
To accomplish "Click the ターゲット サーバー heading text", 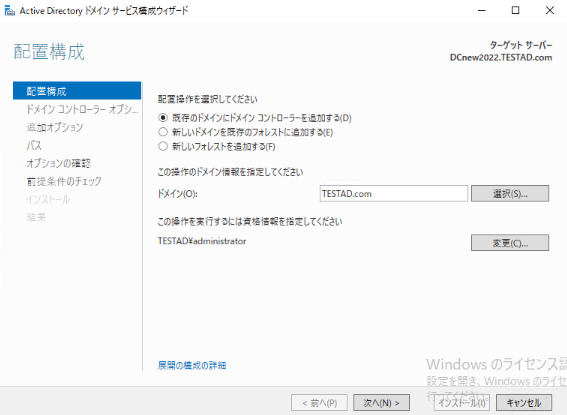I will [x=521, y=45].
